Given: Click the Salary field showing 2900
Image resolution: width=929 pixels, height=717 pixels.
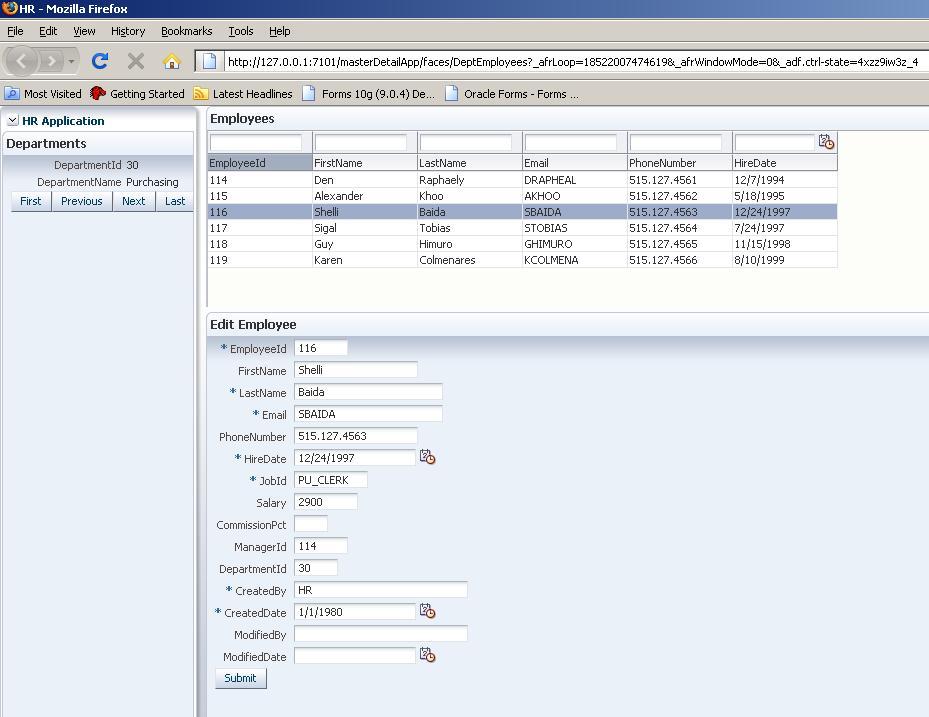Looking at the screenshot, I should click(326, 502).
